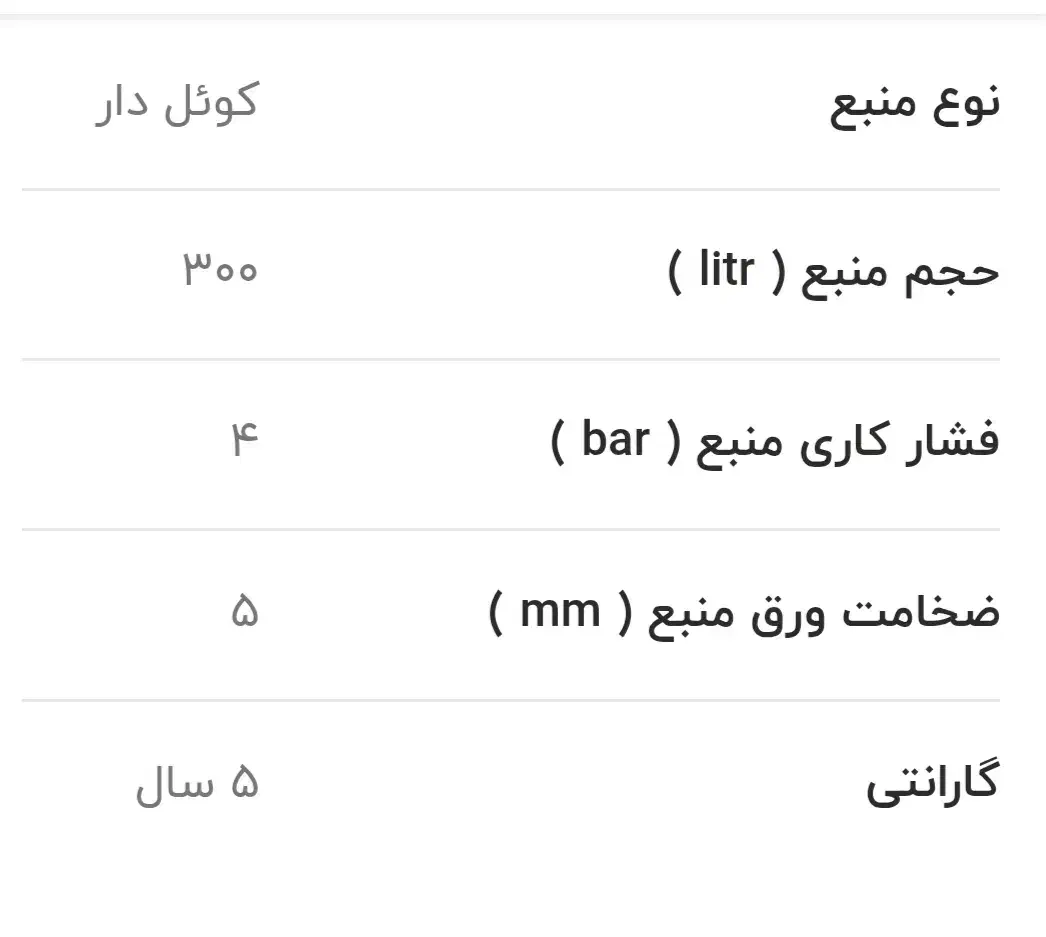Click the 'bar' unit text
The image size is (1046, 937).
point(615,440)
